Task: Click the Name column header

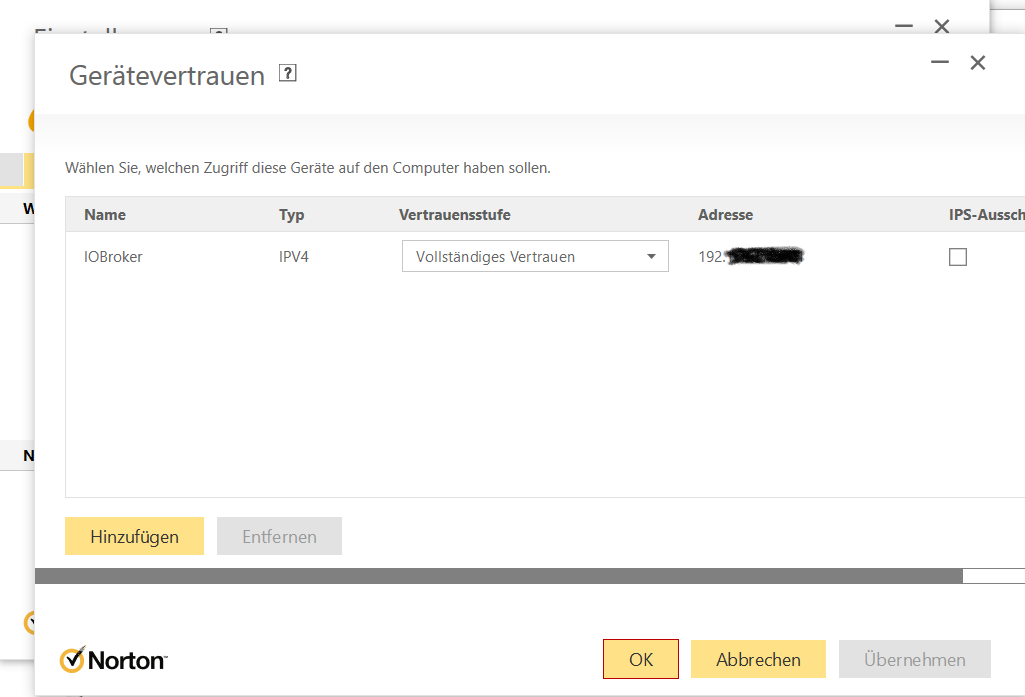Action: tap(105, 214)
